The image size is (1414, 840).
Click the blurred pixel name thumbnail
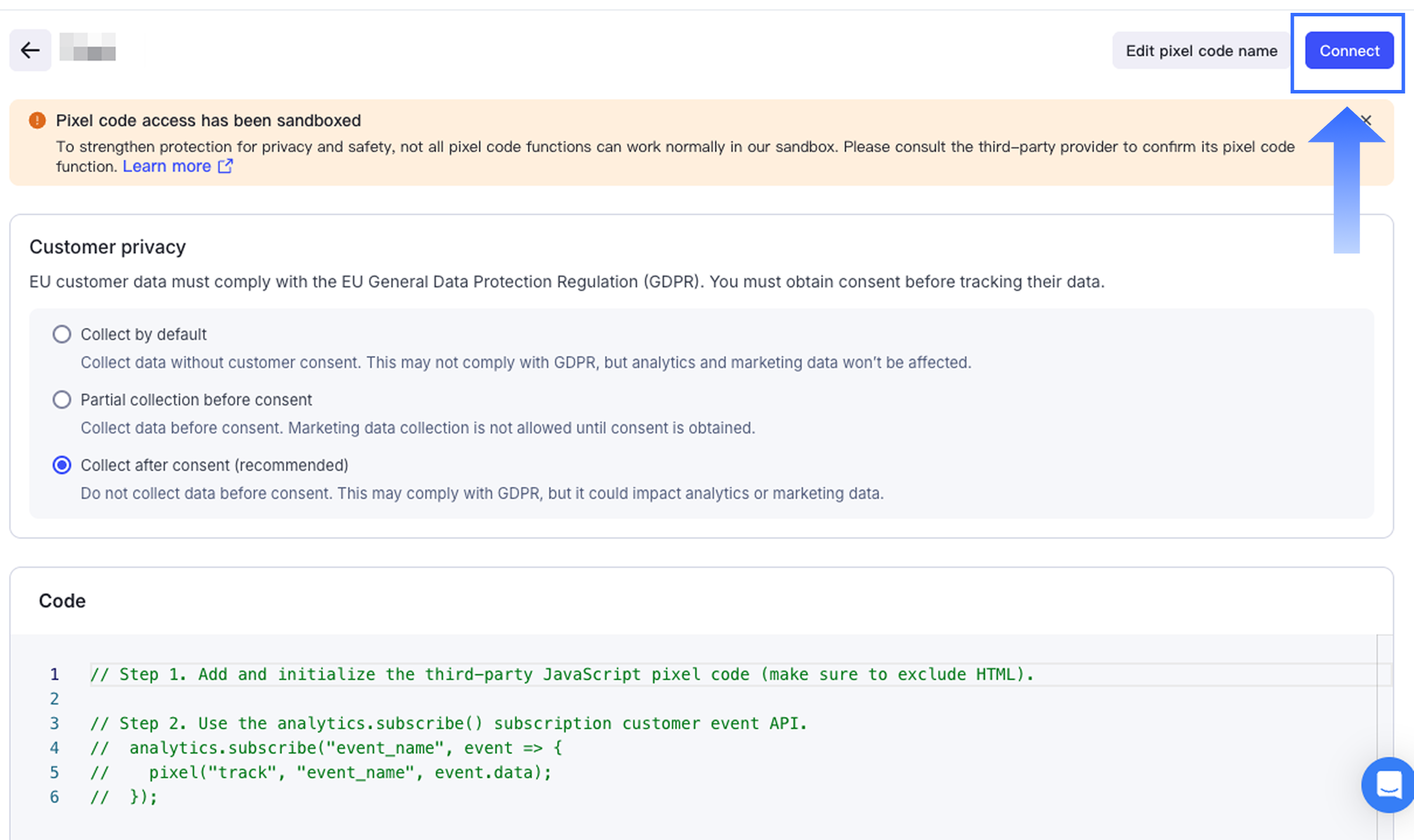[88, 48]
